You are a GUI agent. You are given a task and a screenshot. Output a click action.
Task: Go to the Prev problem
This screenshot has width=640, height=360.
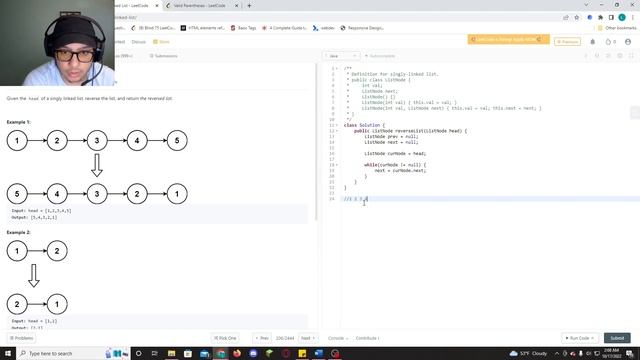[262, 338]
